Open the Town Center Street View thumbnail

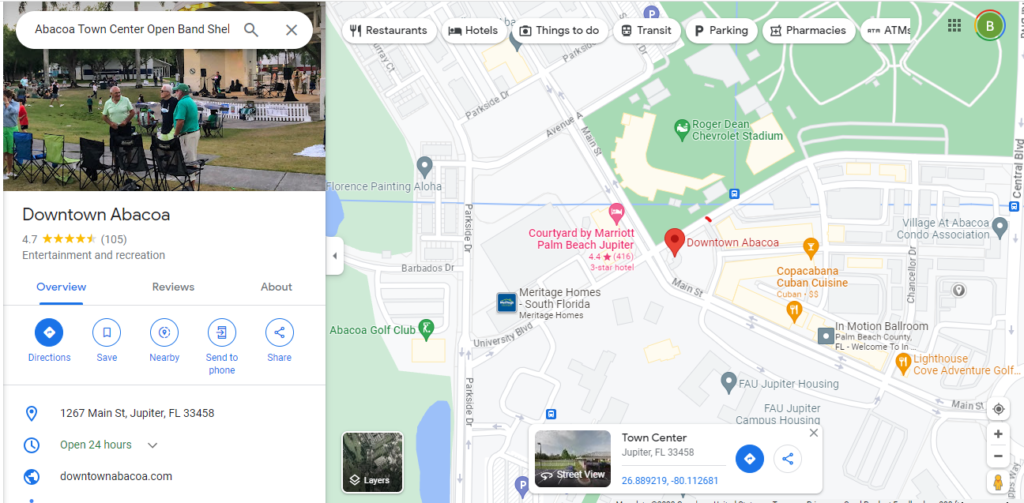coord(573,459)
